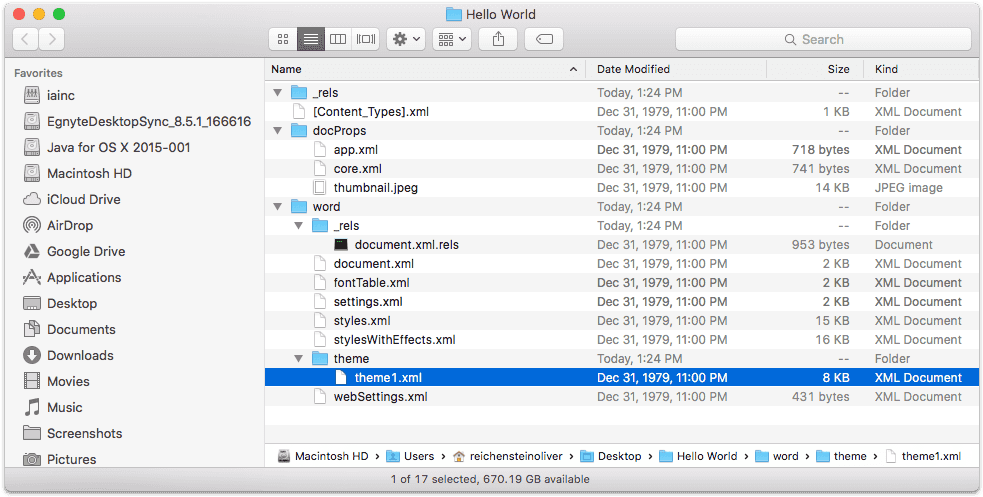The width and height of the screenshot is (983, 497).
Task: Sort by the Kind column header
Action: point(922,69)
